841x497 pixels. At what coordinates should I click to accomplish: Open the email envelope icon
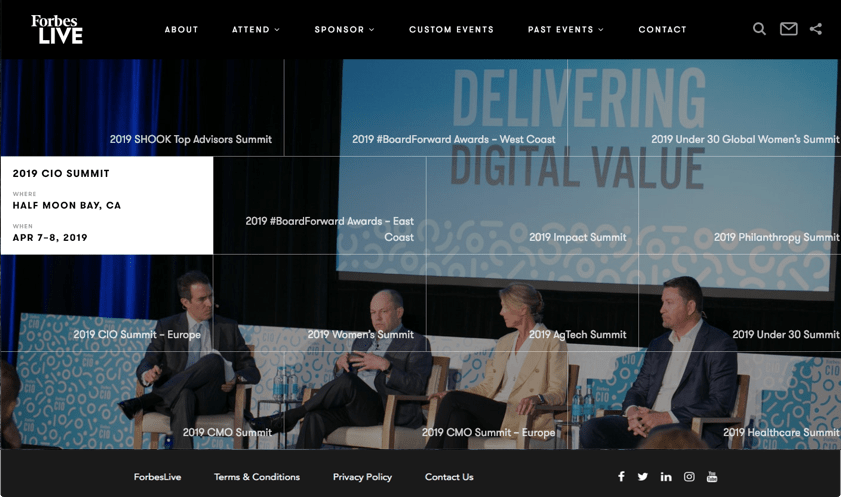[788, 29]
